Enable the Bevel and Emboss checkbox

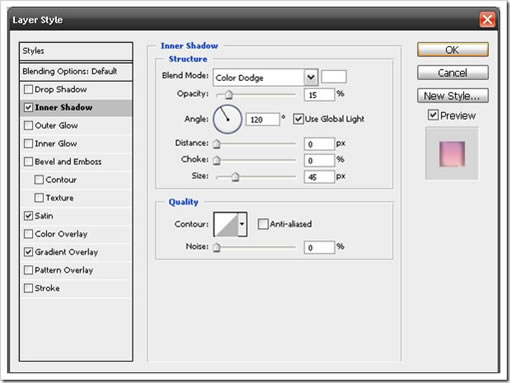pos(28,162)
